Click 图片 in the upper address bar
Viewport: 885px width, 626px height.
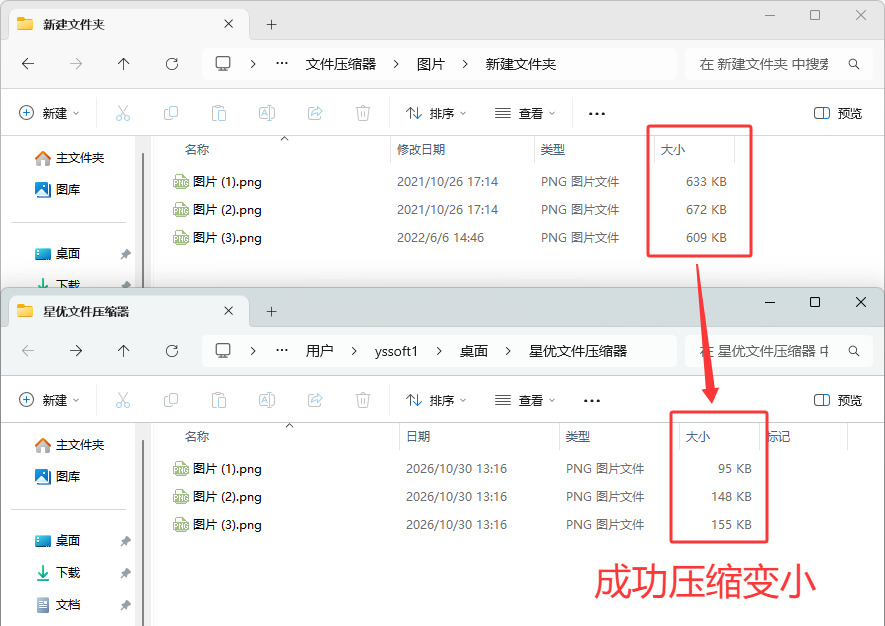(x=431, y=64)
